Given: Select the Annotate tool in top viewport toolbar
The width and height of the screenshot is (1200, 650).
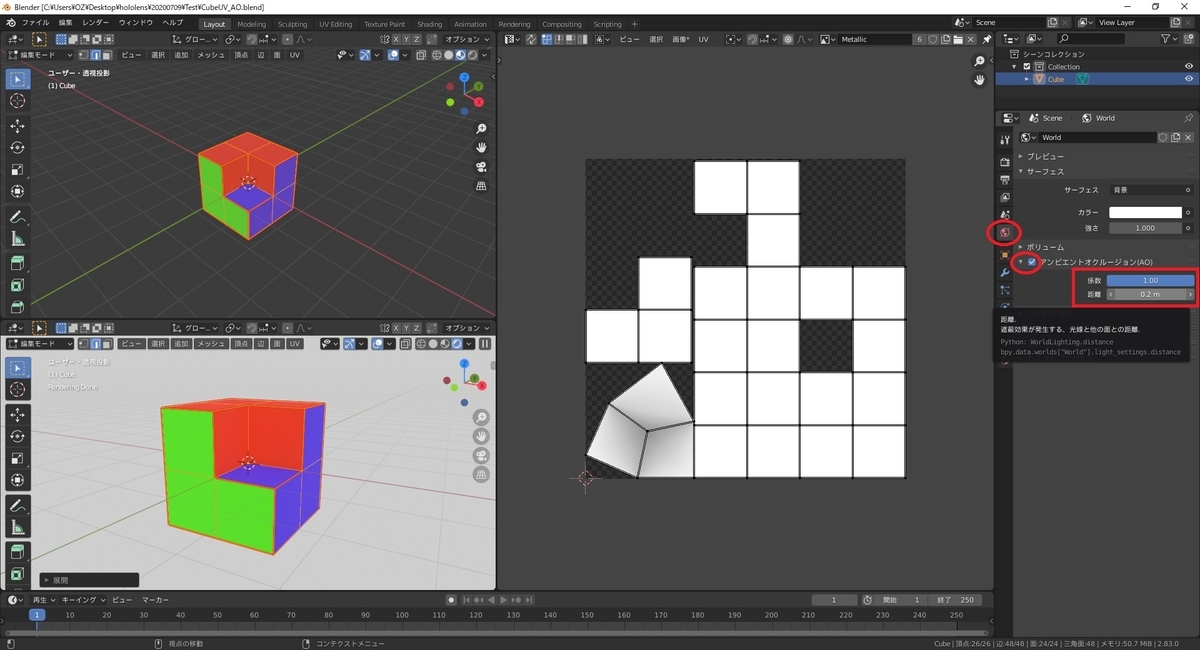Looking at the screenshot, I should click(17, 218).
